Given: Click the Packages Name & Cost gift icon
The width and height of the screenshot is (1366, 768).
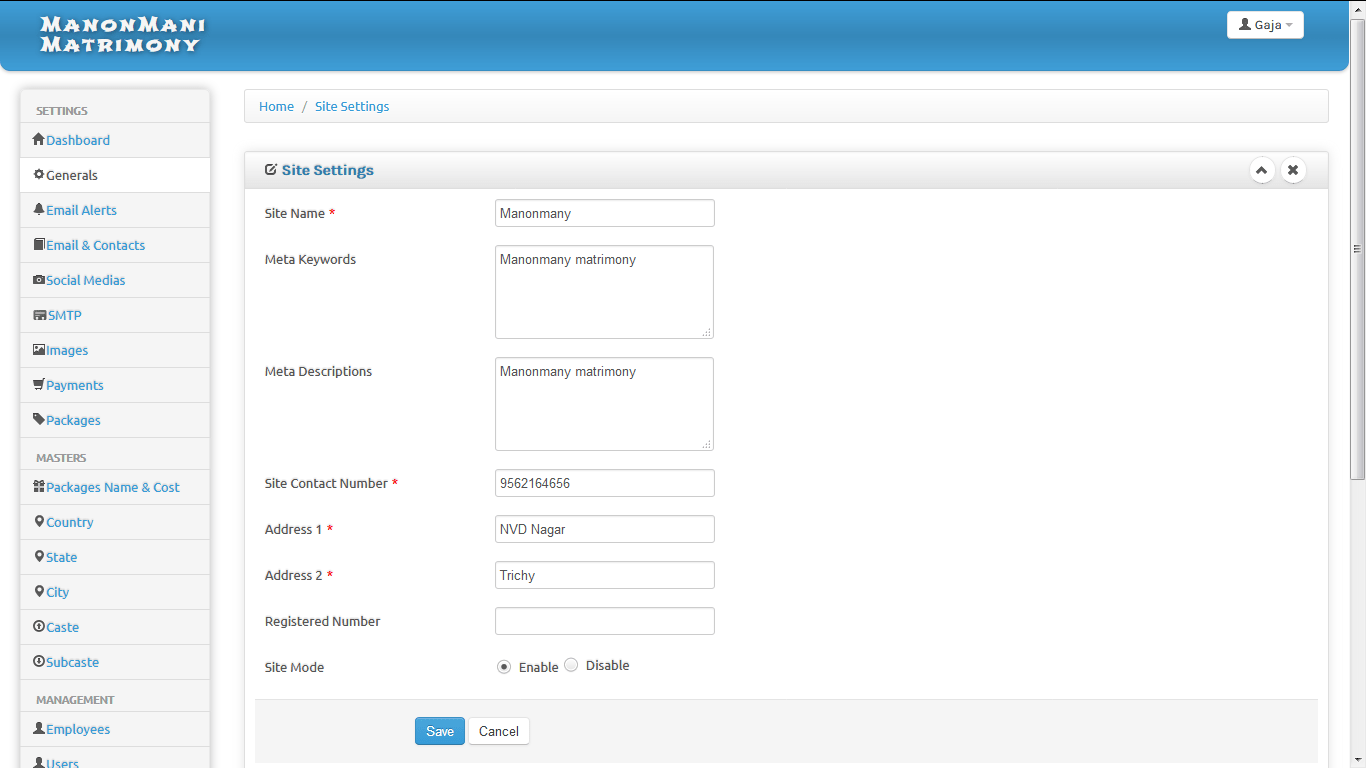Looking at the screenshot, I should coord(39,487).
